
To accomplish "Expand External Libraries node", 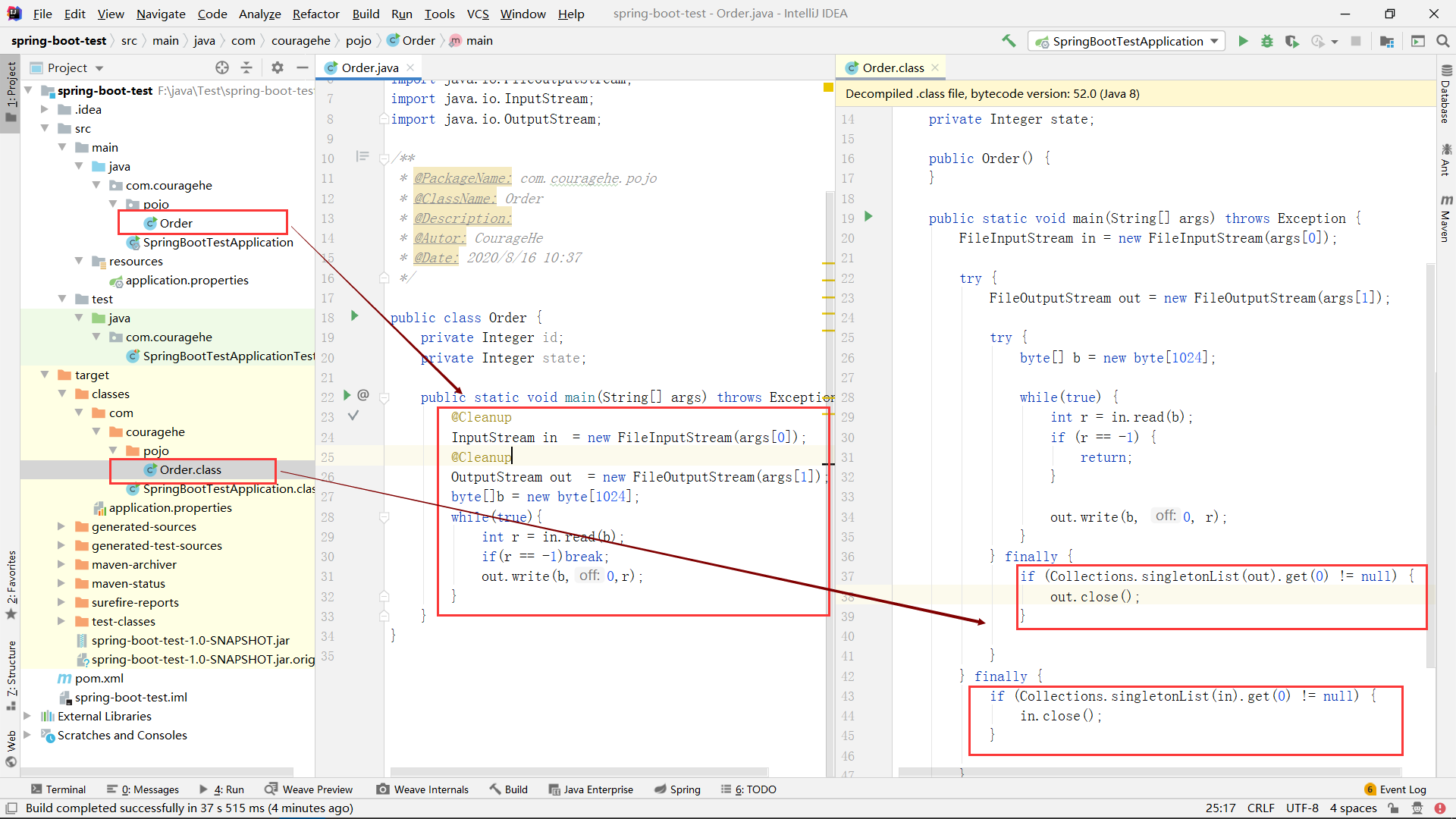I will coord(28,716).
